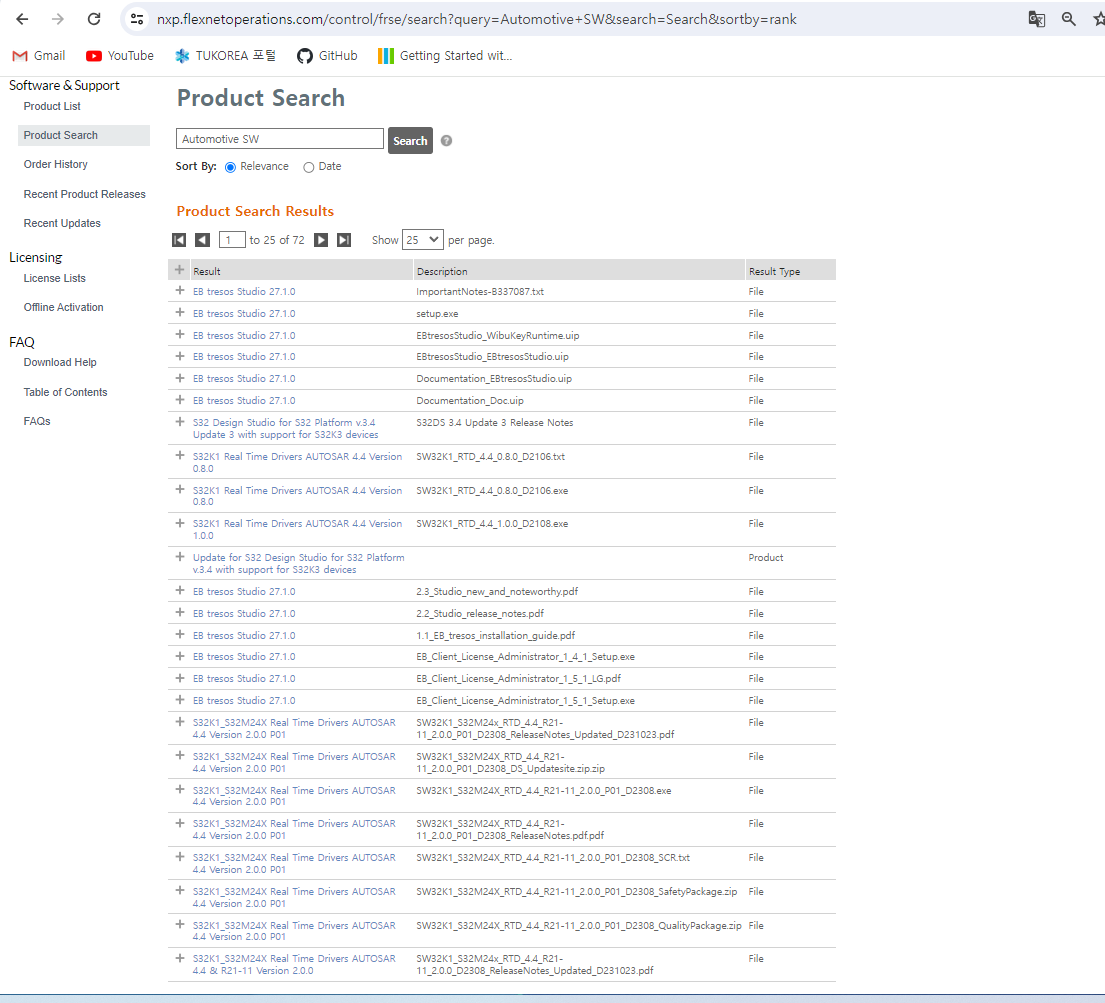Open the EB tresos Studio 27.1.0 product link
Image resolution: width=1105 pixels, height=1003 pixels.
(245, 289)
